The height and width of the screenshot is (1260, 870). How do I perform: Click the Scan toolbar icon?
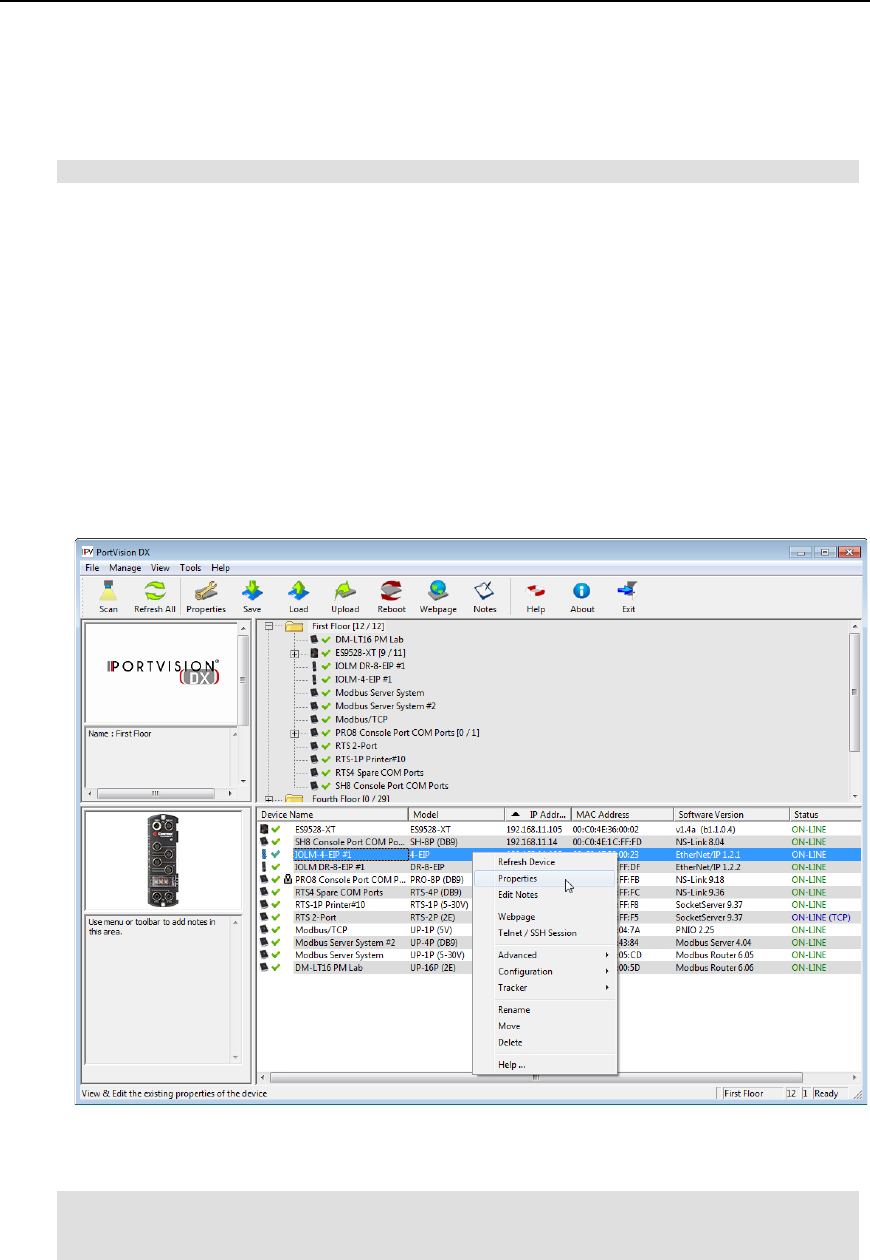pyautogui.click(x=108, y=597)
